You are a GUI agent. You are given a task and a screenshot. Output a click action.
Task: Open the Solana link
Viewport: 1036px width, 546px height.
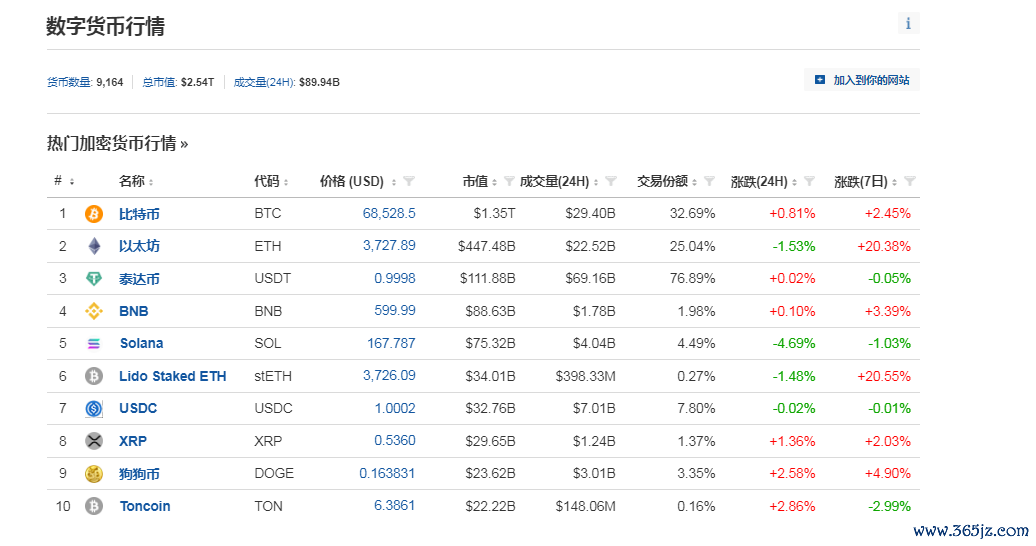click(141, 344)
